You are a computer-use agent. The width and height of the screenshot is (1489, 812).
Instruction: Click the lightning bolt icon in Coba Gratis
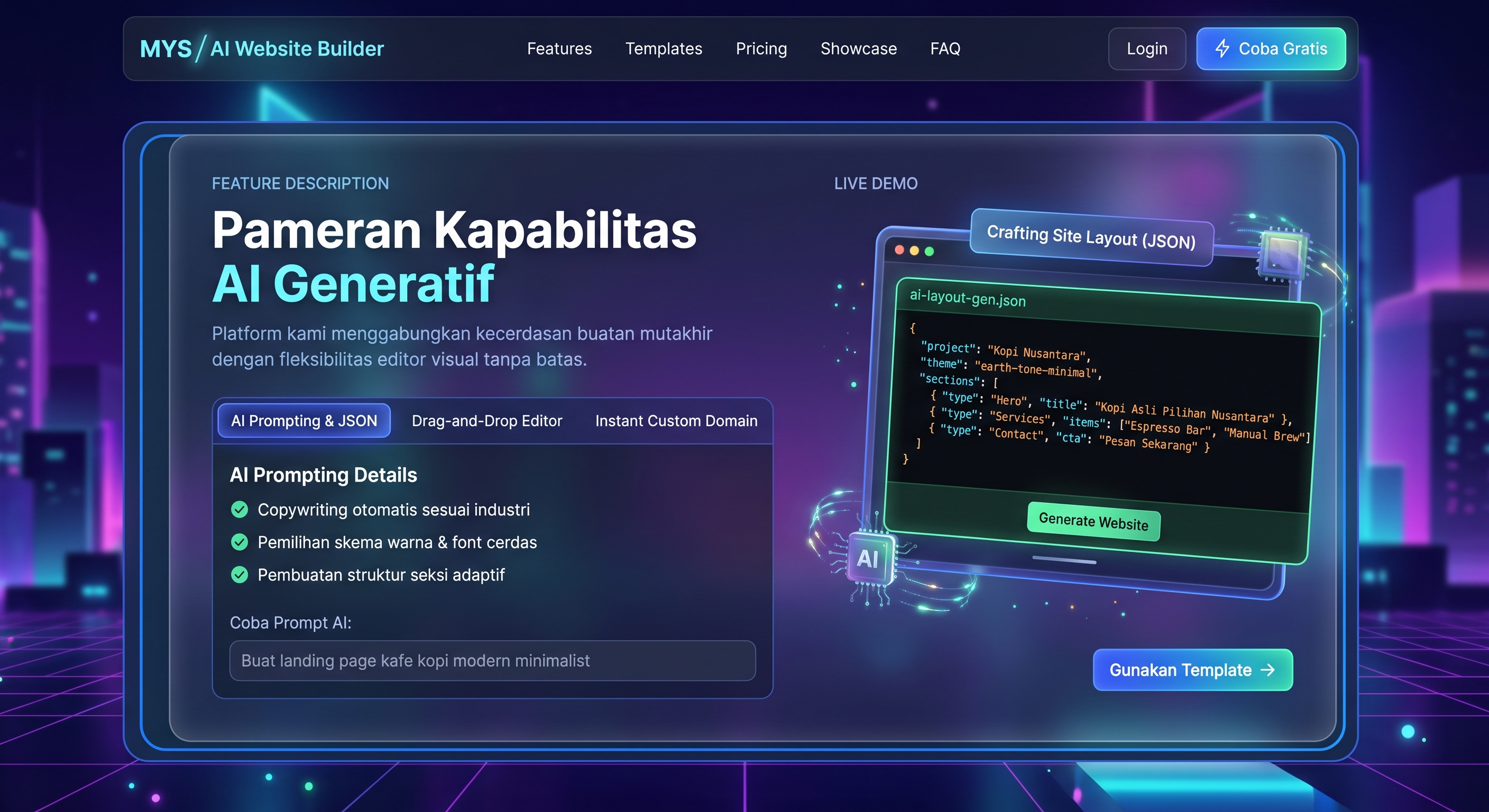(x=1221, y=49)
